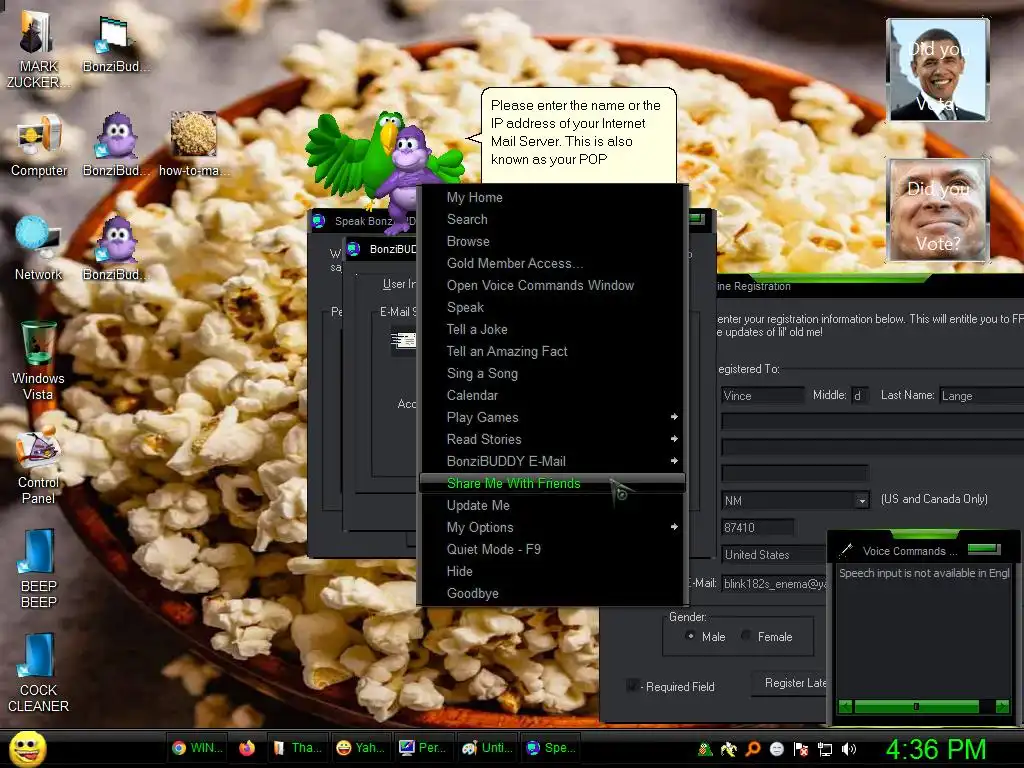Screen dimensions: 1024x768
Task: Launch Firefox from the taskbar
Action: coord(247,748)
